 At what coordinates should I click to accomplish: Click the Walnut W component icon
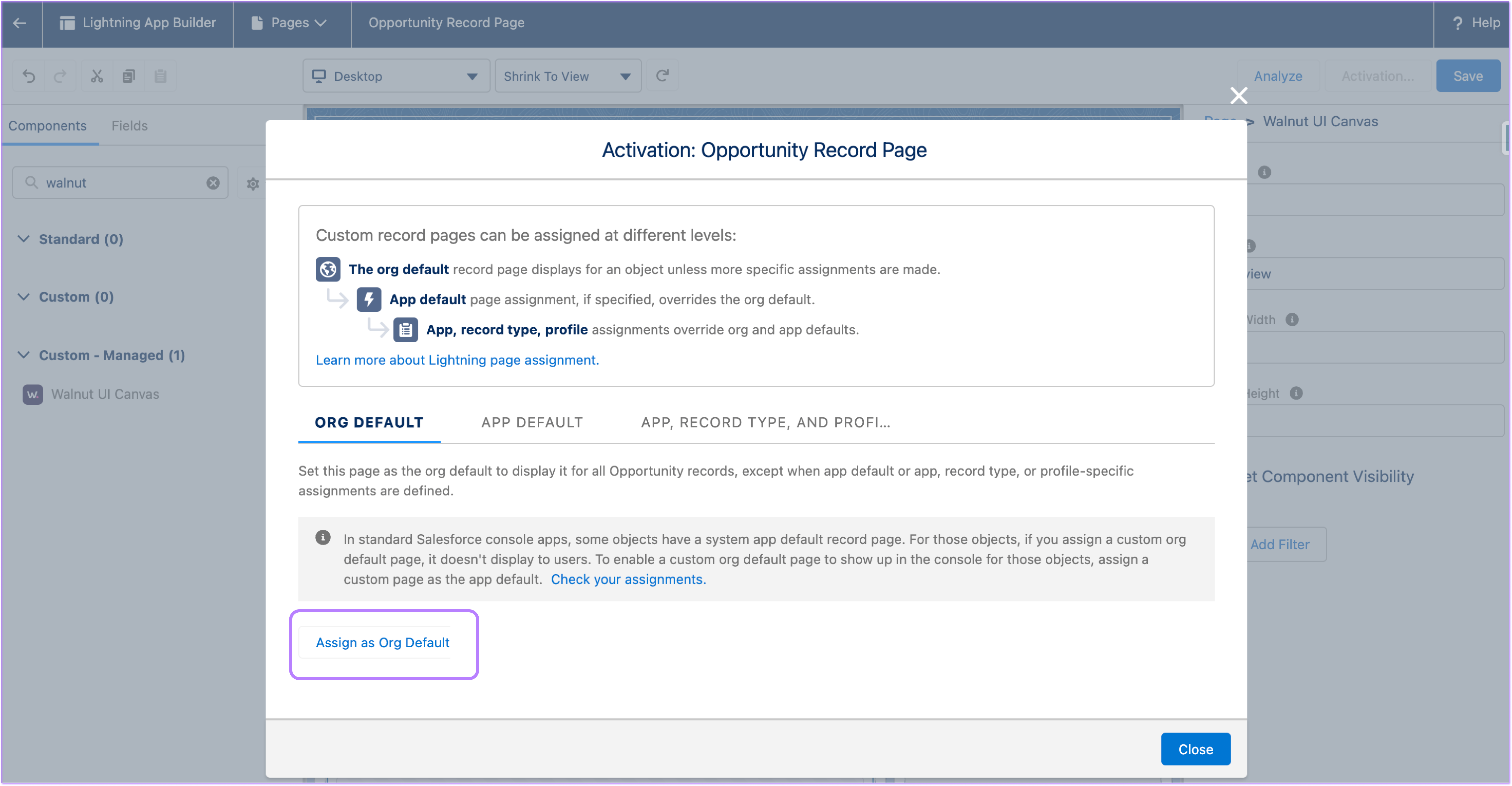[x=33, y=395]
